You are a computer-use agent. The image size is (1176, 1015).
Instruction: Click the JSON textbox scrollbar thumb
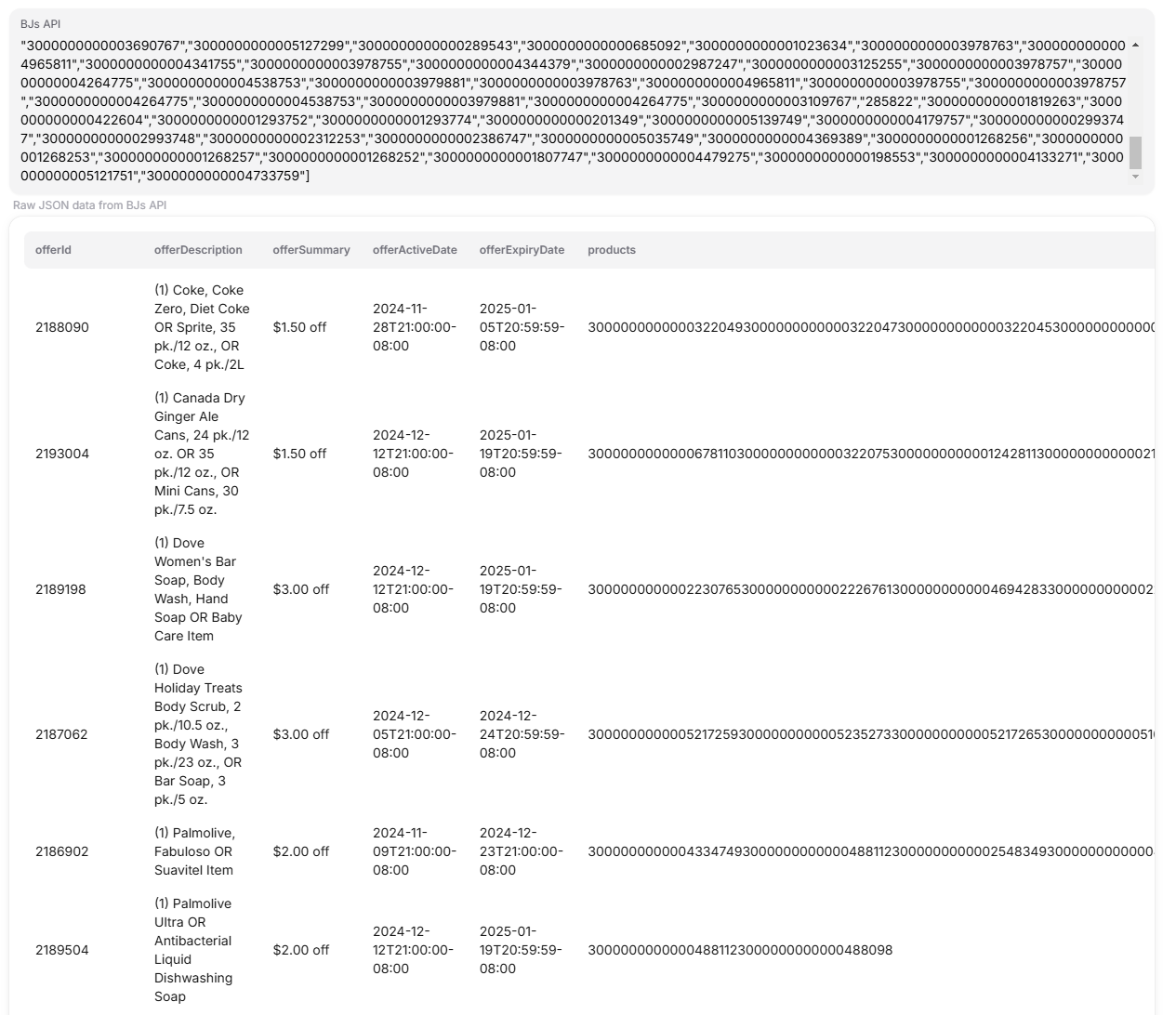[1135, 152]
